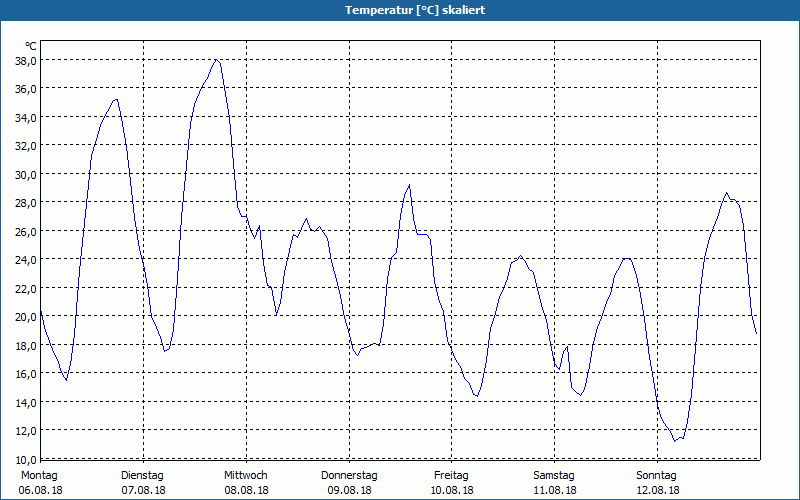Click the Friday peak near 24 °C

520,256
